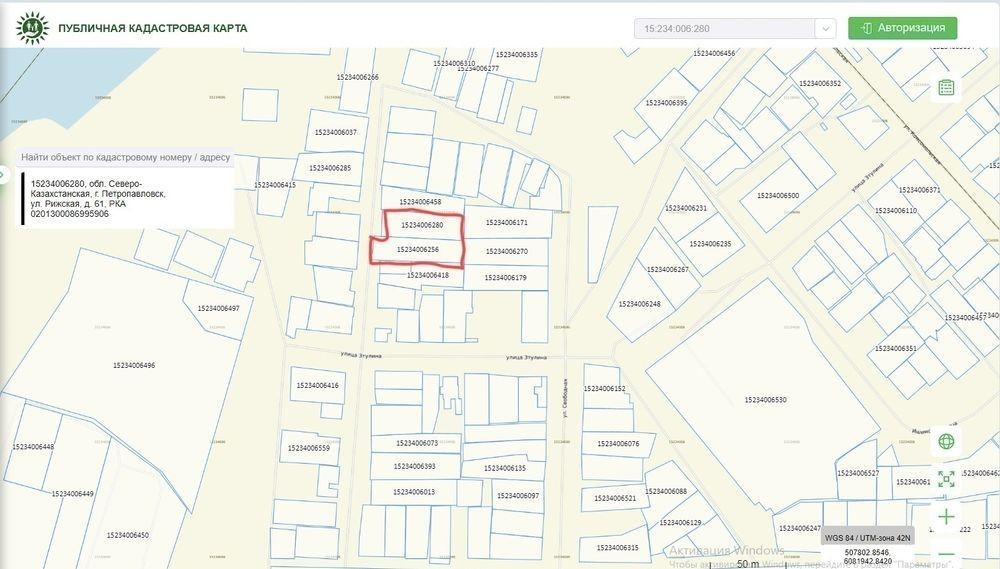Screen dimensions: 1000x569
Task: Select parcel 15234006270 on the map
Action: pos(506,251)
